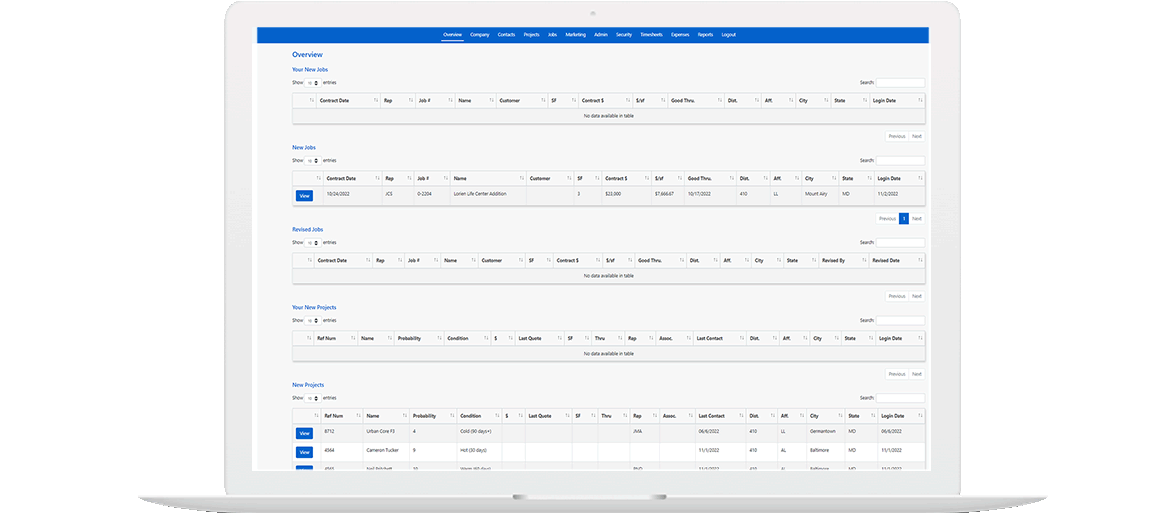Sort Revised Jobs by Customer
The width and height of the screenshot is (1150, 515).
pyautogui.click(x=501, y=260)
